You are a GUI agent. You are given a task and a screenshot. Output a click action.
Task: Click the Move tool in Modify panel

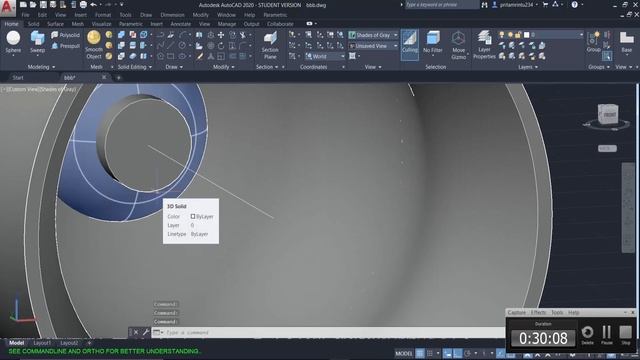click(x=221, y=35)
